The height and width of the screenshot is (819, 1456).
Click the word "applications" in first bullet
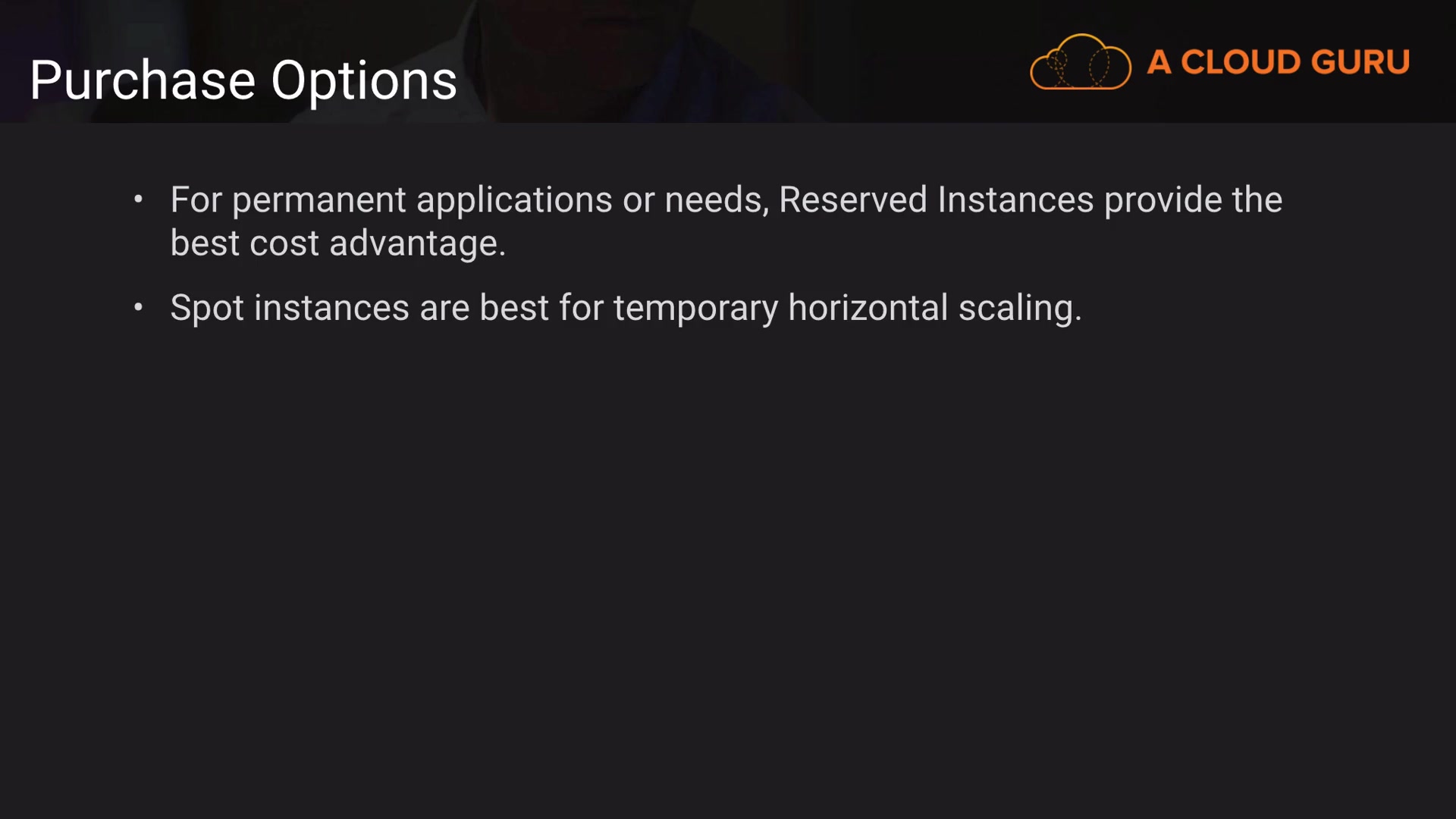514,200
